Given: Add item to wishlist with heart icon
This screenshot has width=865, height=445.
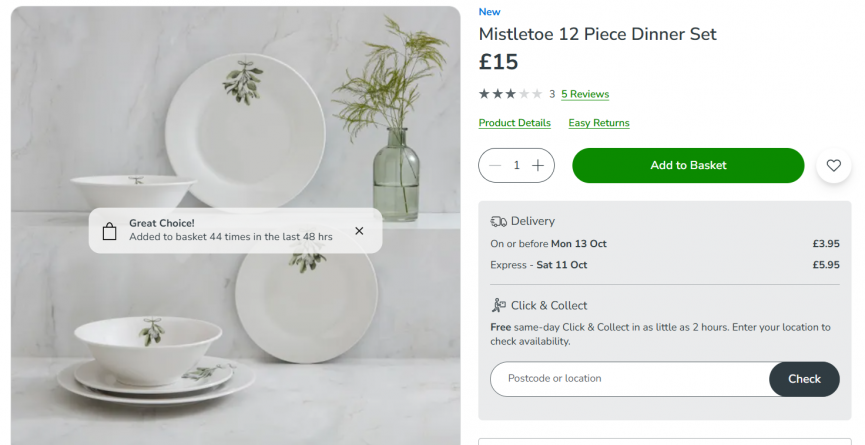Looking at the screenshot, I should (834, 166).
